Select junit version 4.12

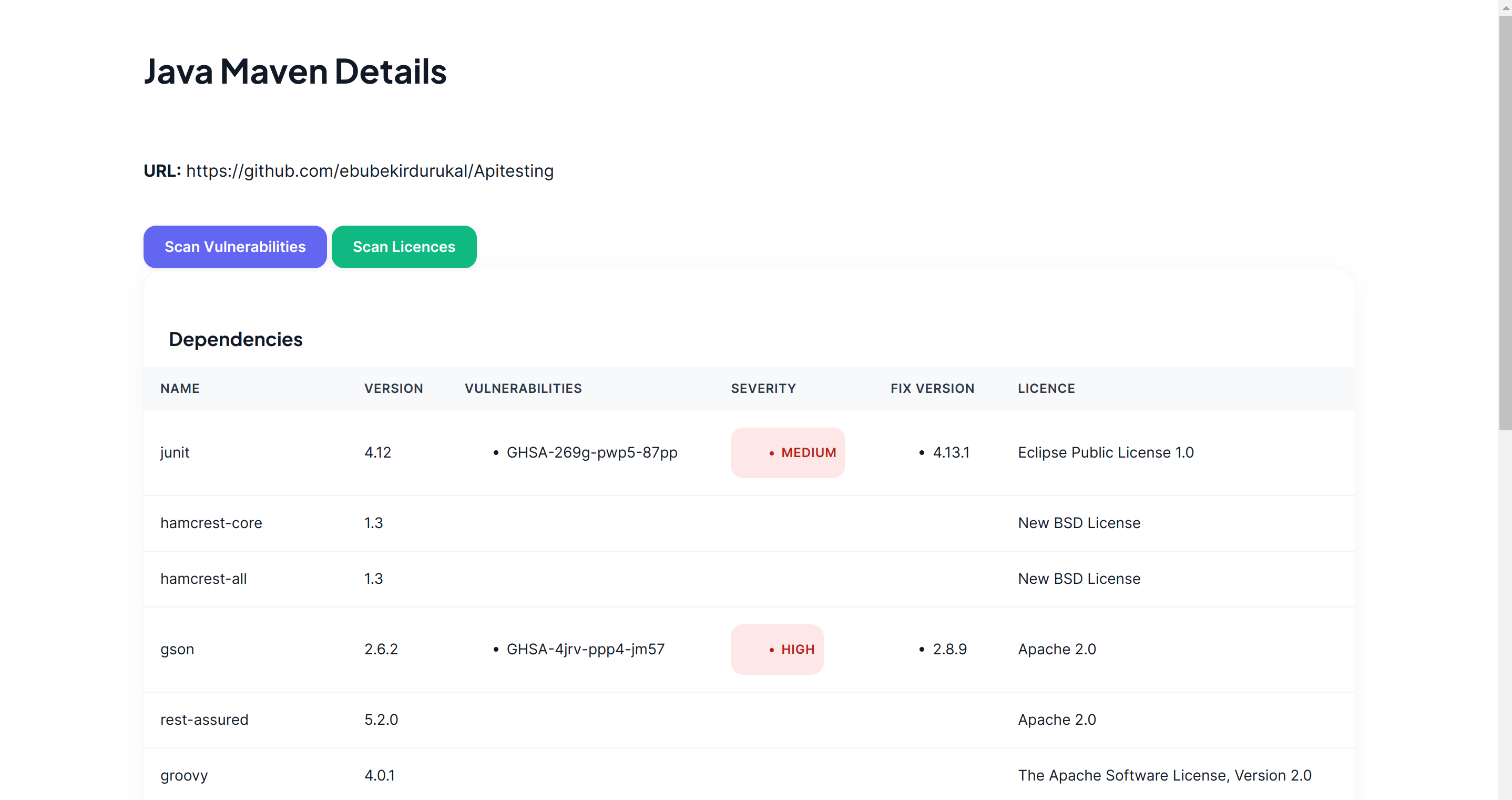coord(377,452)
